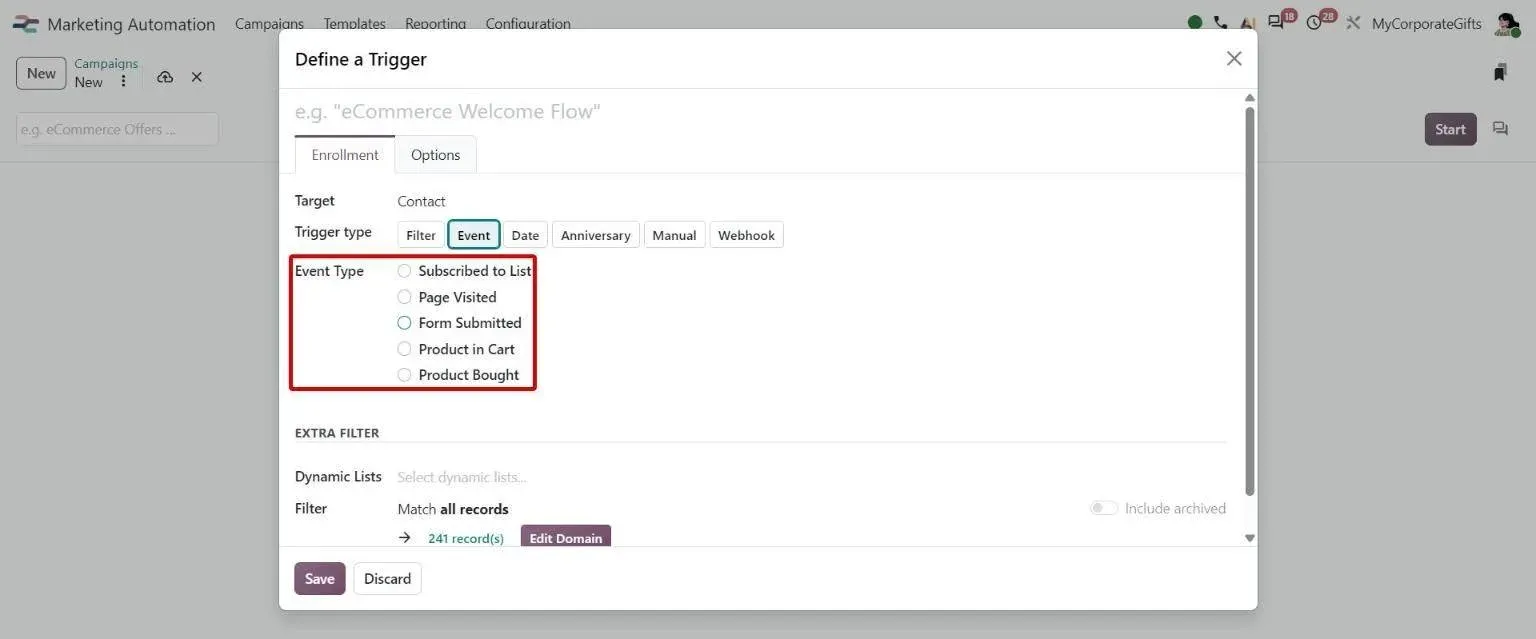Choose Anniversary trigger type
Viewport: 1536px width, 639px height.
coord(596,235)
